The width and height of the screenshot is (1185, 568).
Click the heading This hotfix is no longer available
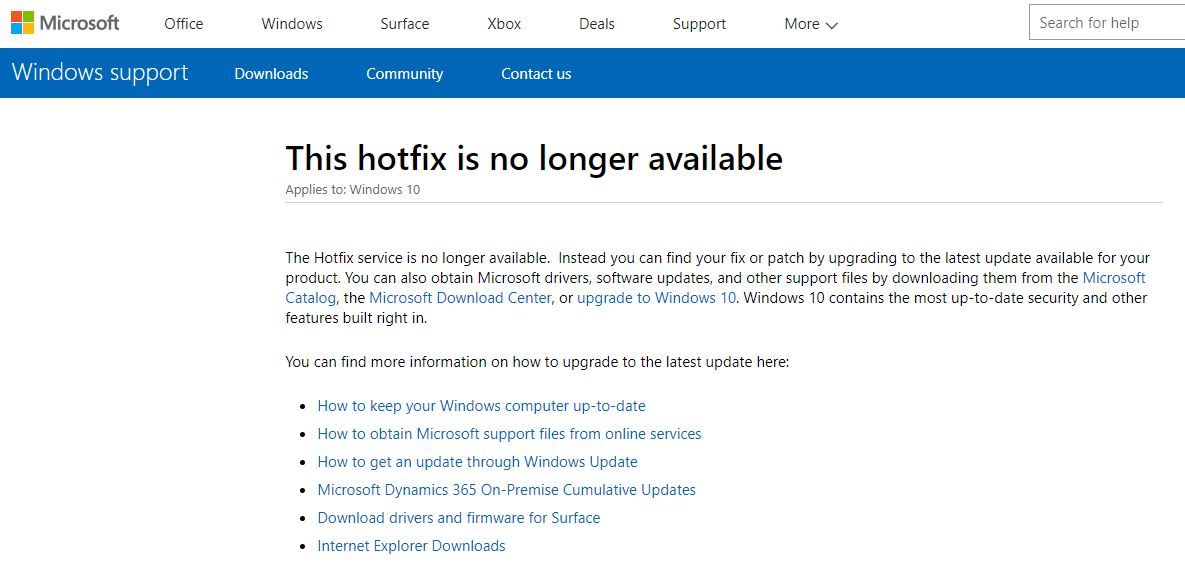[x=534, y=158]
